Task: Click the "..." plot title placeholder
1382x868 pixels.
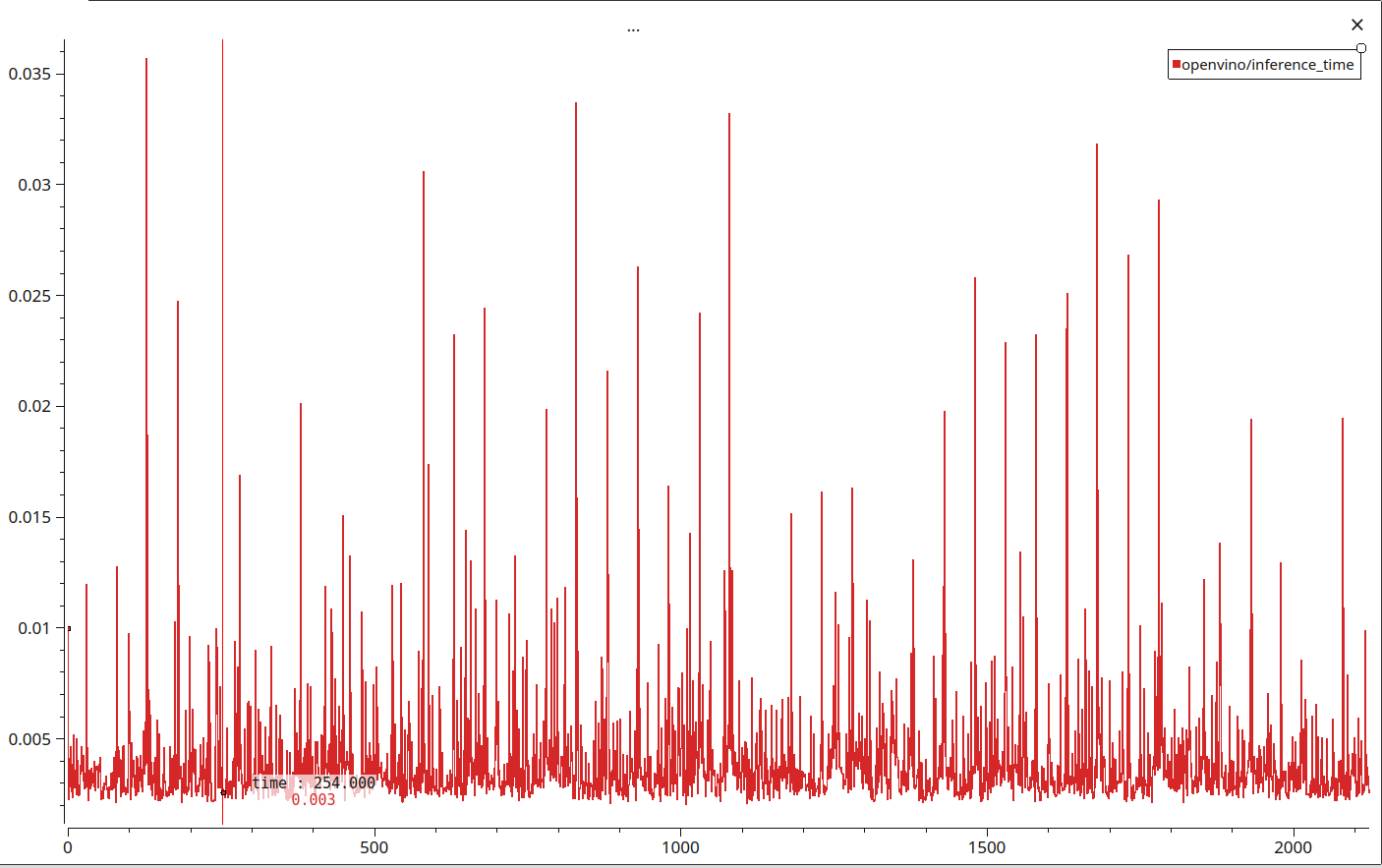Action: point(633,29)
